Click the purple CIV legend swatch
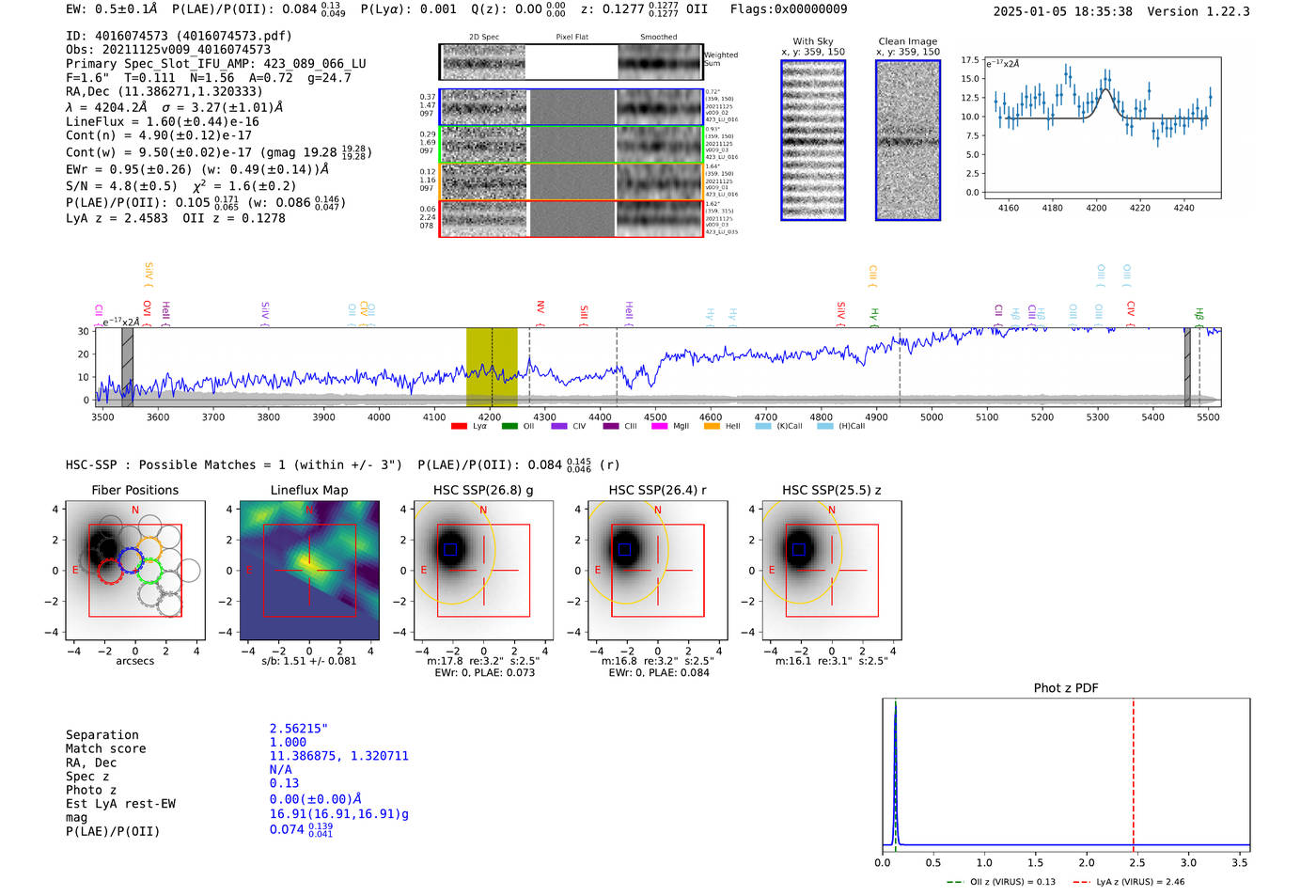The width and height of the screenshot is (1316, 896). (x=559, y=426)
